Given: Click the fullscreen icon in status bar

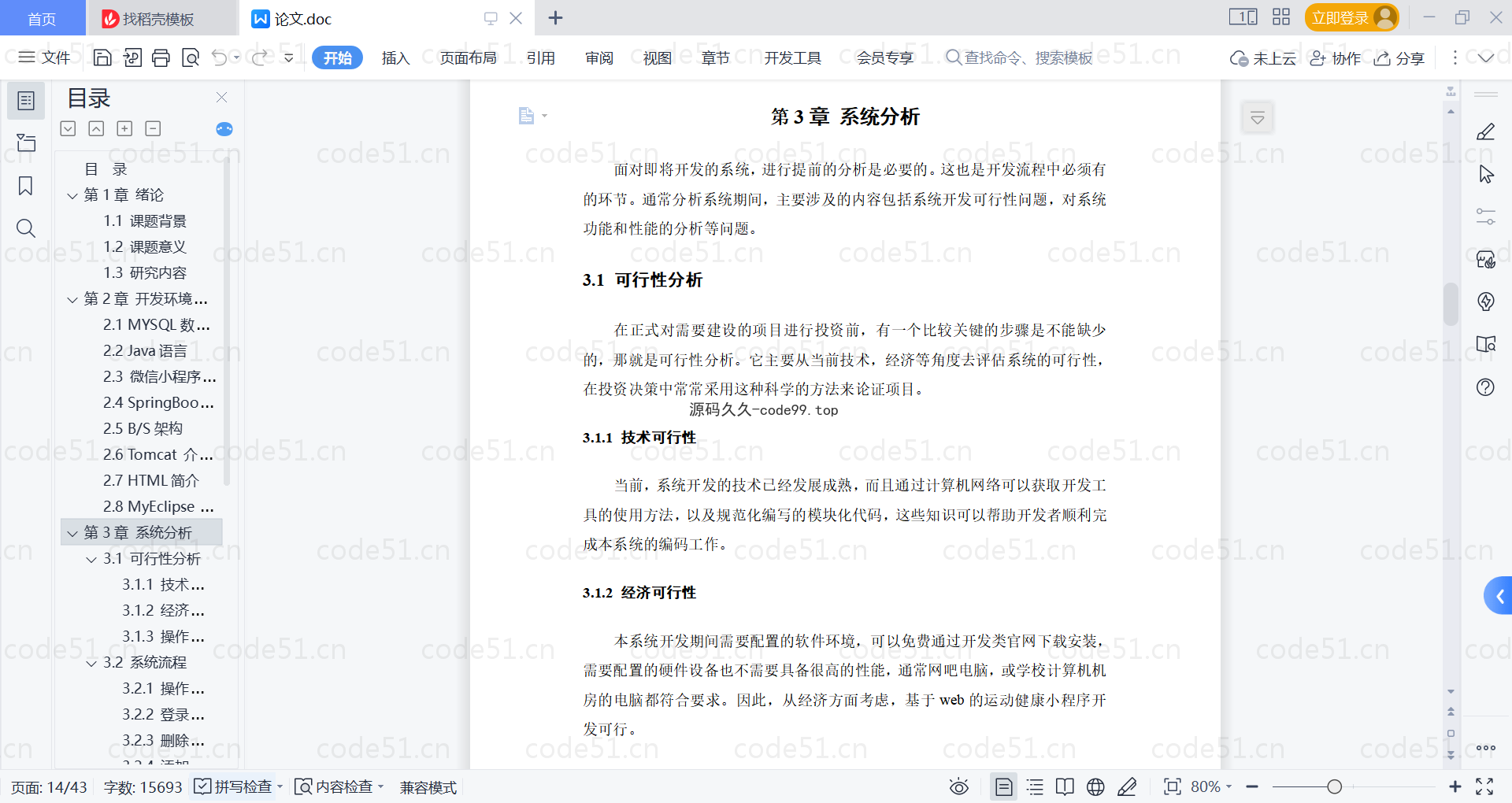Looking at the screenshot, I should [1484, 786].
